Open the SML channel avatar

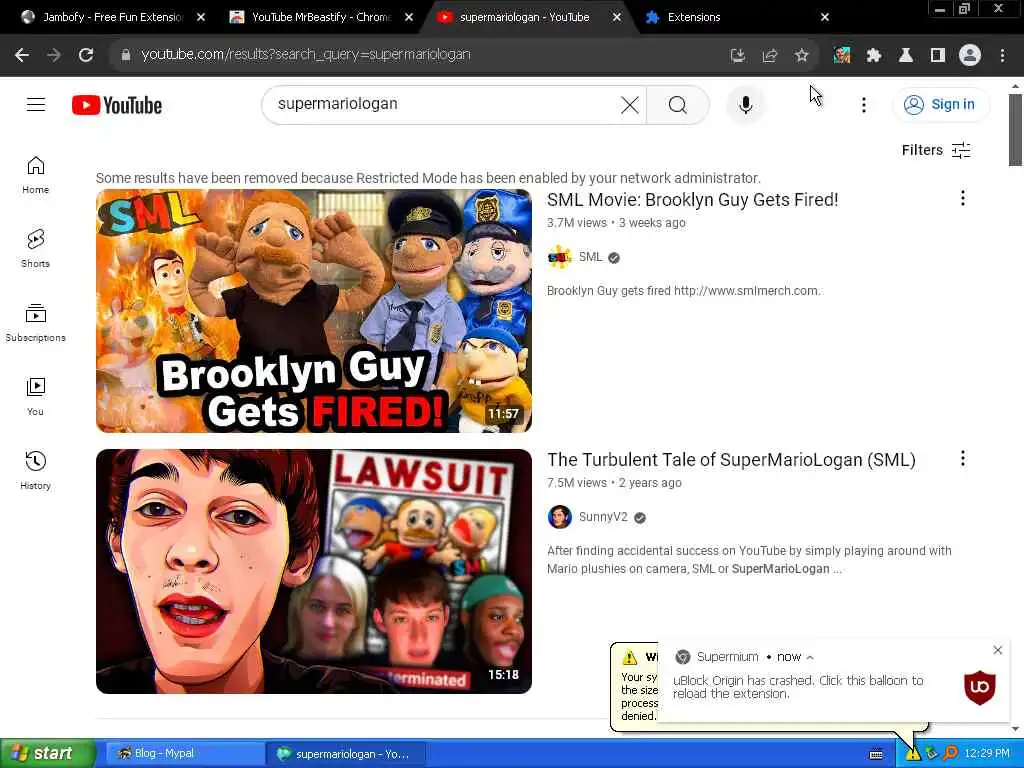(560, 257)
